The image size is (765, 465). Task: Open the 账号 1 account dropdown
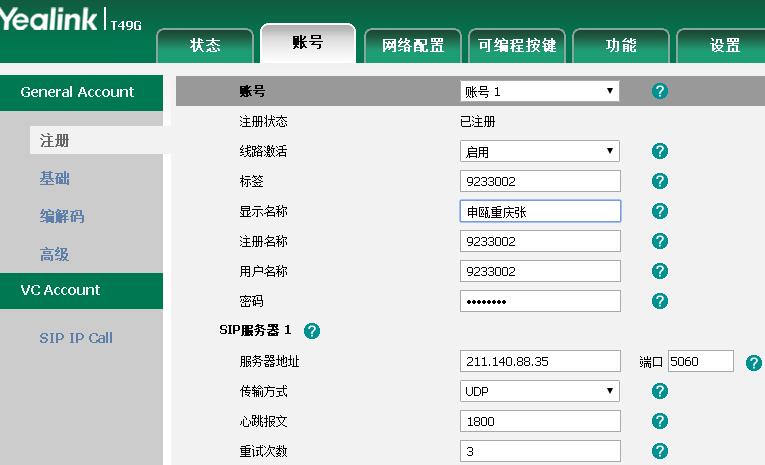tap(539, 92)
